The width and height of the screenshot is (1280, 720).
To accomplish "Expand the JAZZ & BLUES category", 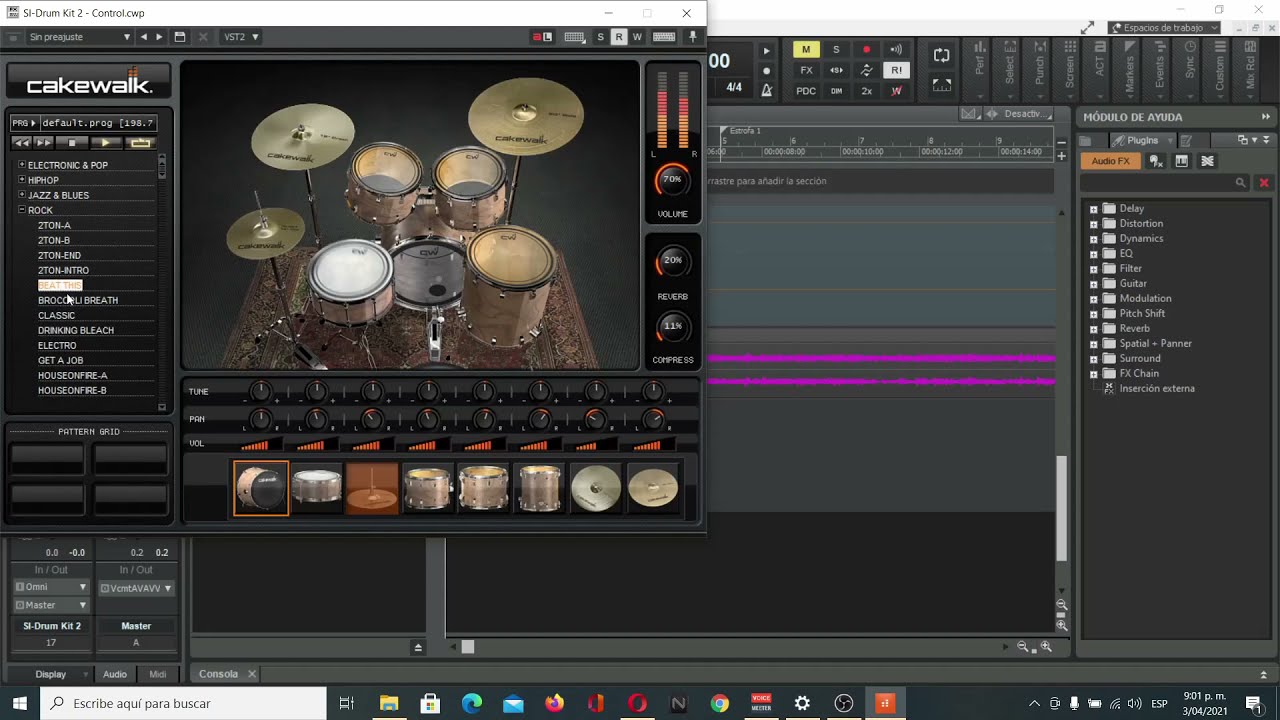I will tap(22, 195).
